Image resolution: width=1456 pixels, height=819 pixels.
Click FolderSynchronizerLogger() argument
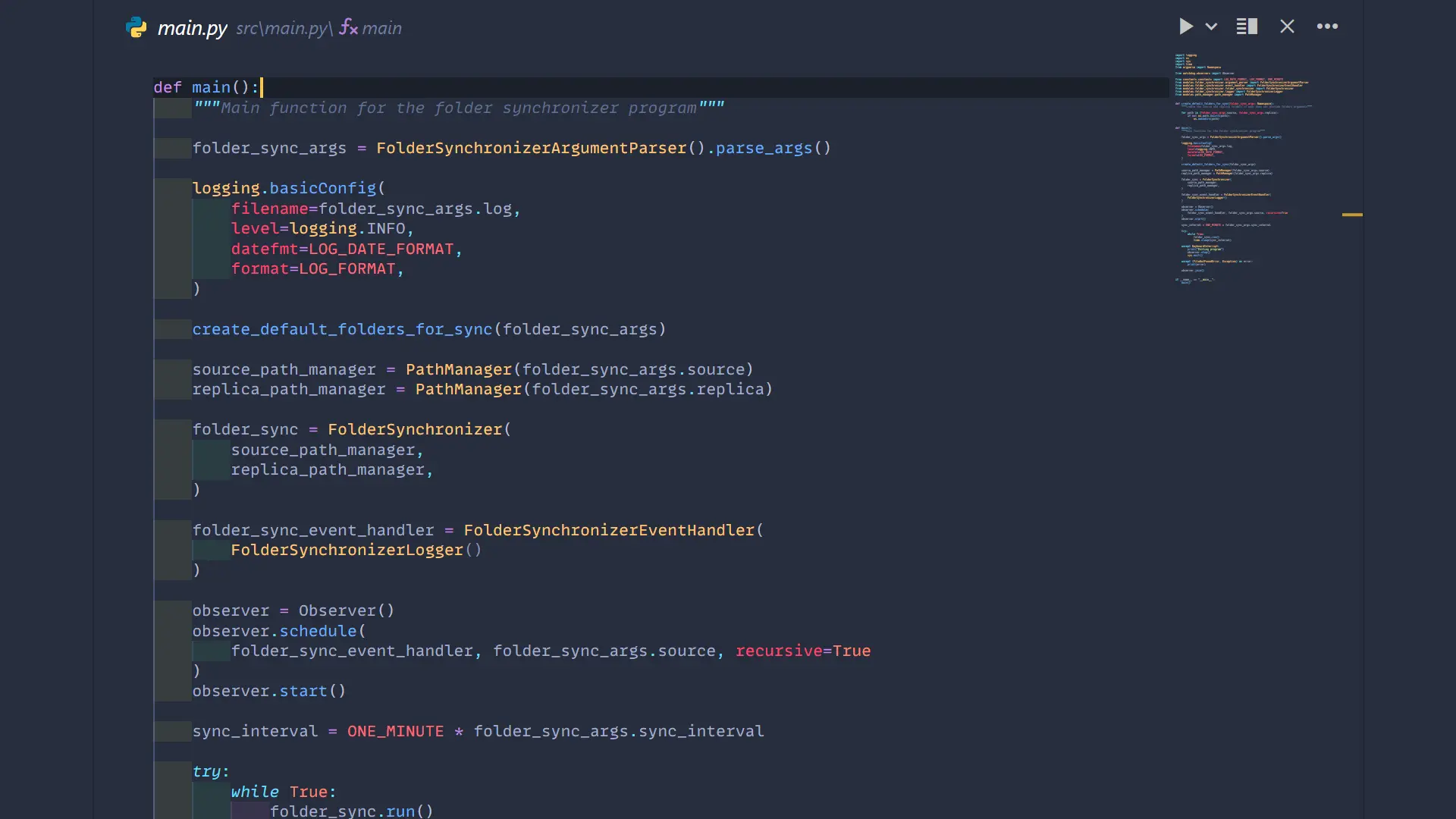(356, 550)
